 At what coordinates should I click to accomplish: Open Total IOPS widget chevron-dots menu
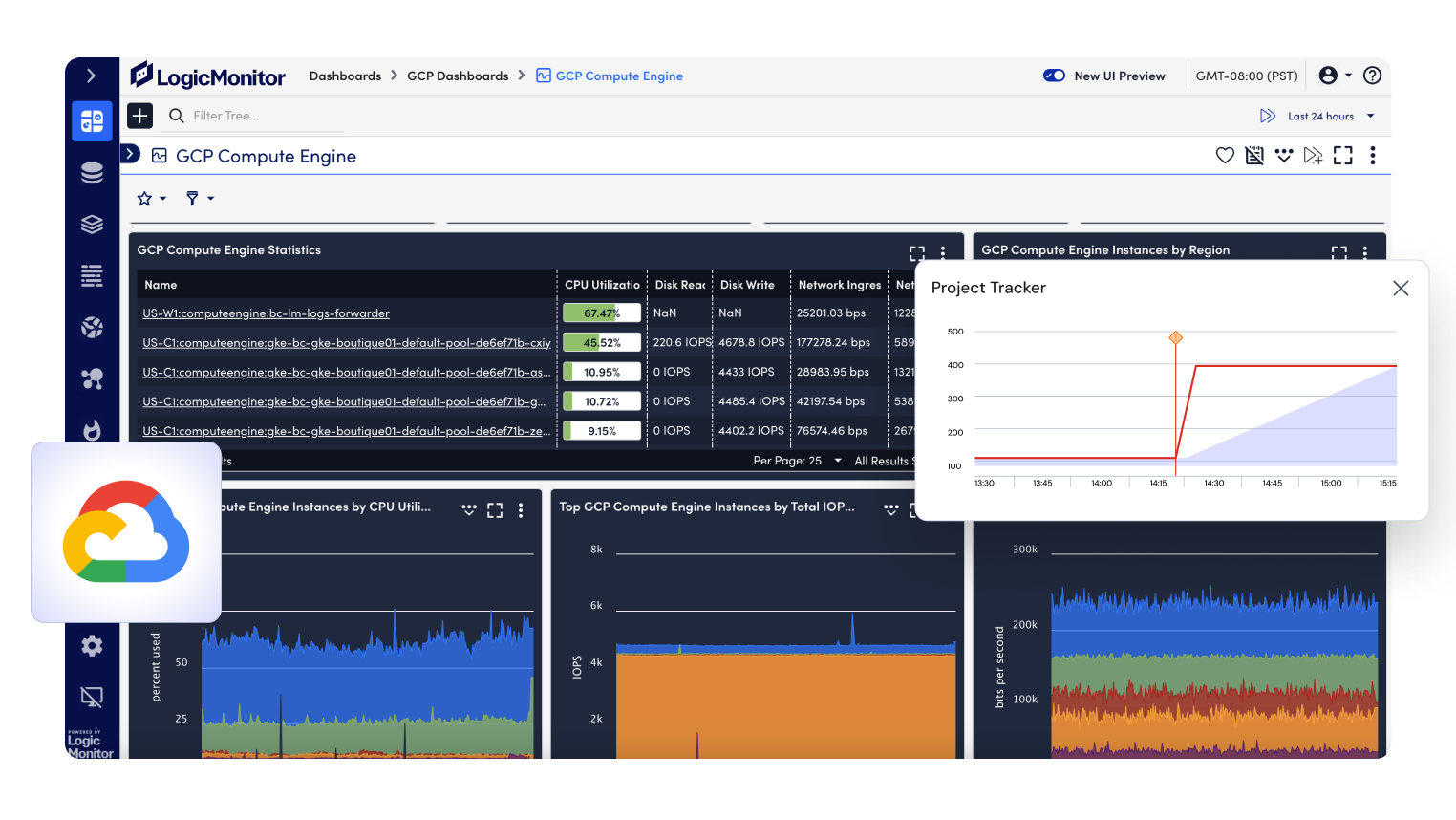pyautogui.click(x=891, y=509)
